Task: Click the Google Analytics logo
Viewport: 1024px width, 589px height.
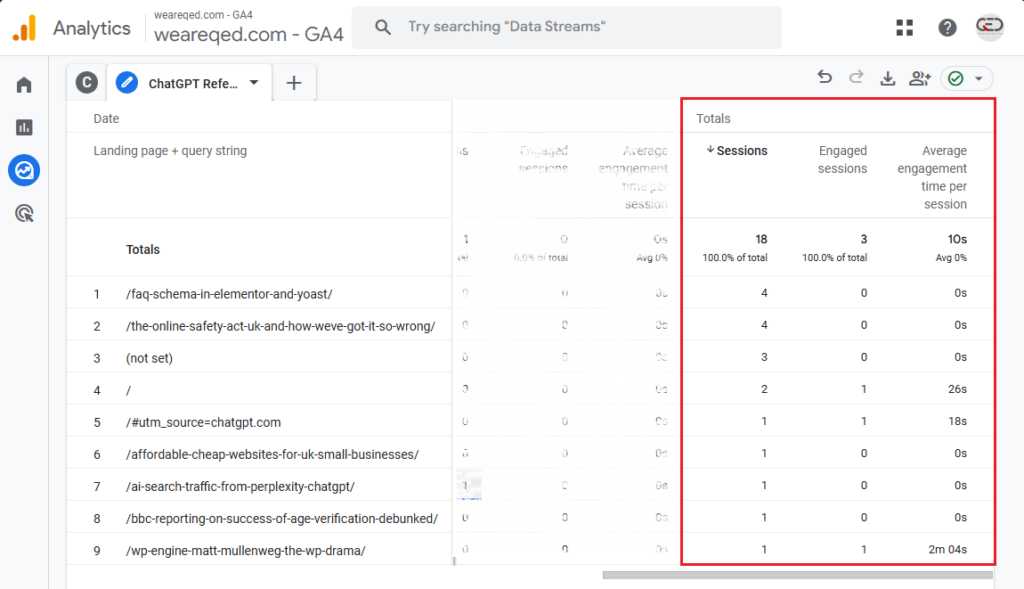Action: (25, 28)
